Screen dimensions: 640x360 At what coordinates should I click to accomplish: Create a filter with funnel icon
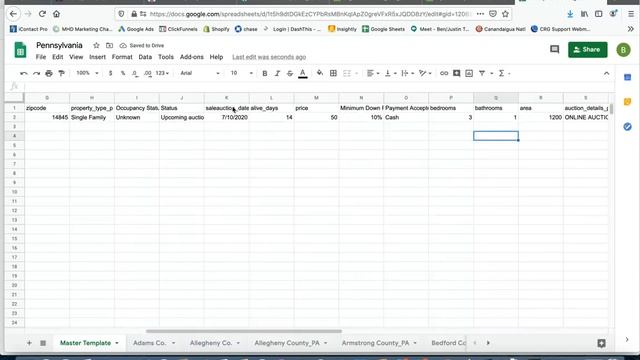(x=482, y=73)
